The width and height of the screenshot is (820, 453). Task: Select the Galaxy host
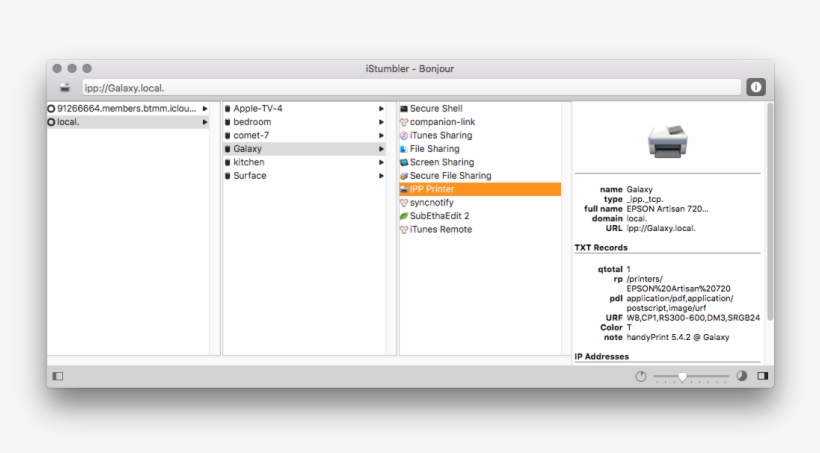coord(304,149)
